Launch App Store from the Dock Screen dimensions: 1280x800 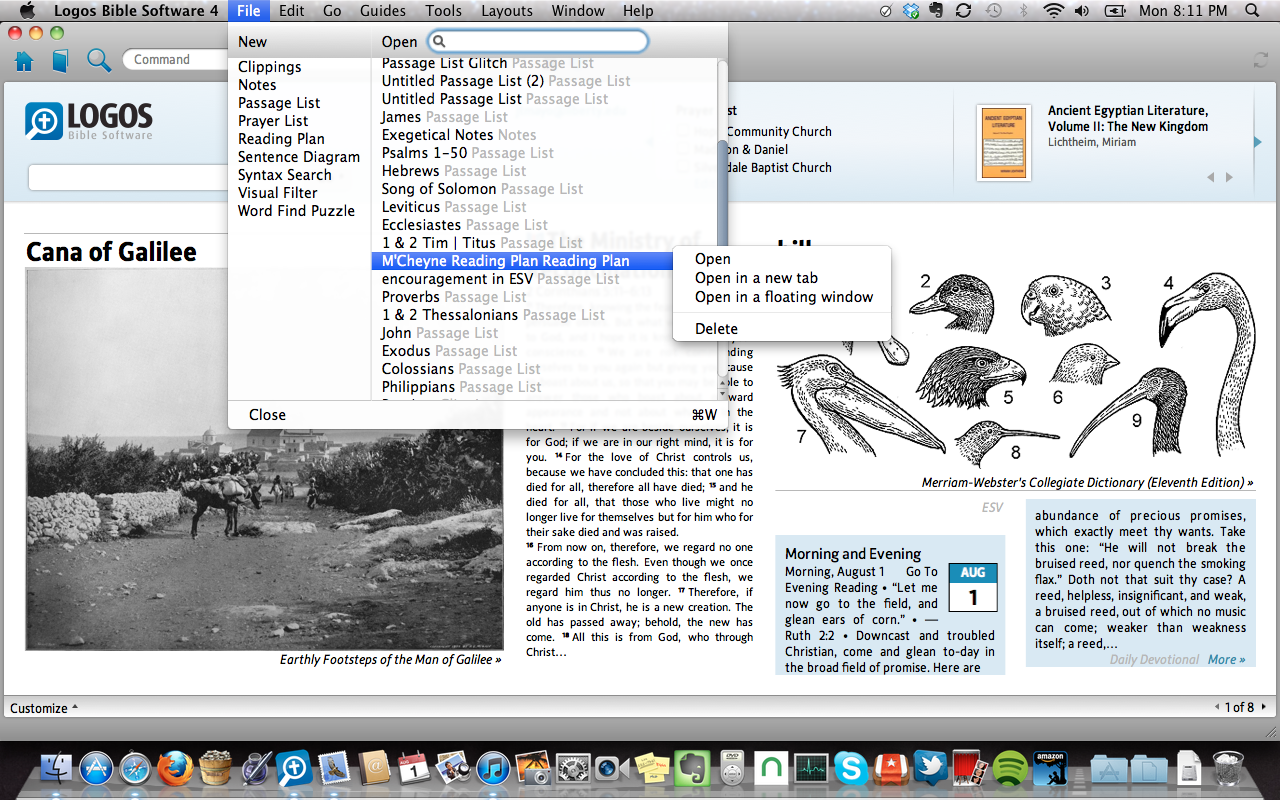pos(97,768)
